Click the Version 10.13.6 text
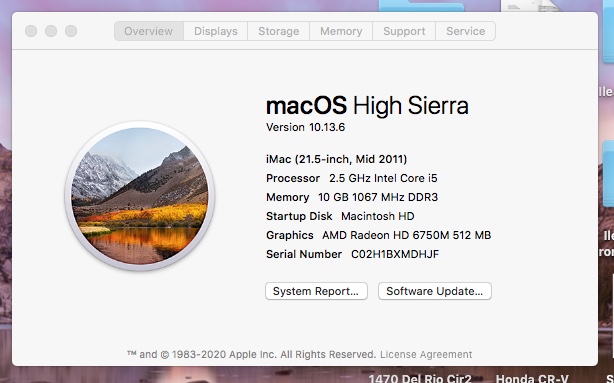The image size is (614, 383). pyautogui.click(x=305, y=127)
